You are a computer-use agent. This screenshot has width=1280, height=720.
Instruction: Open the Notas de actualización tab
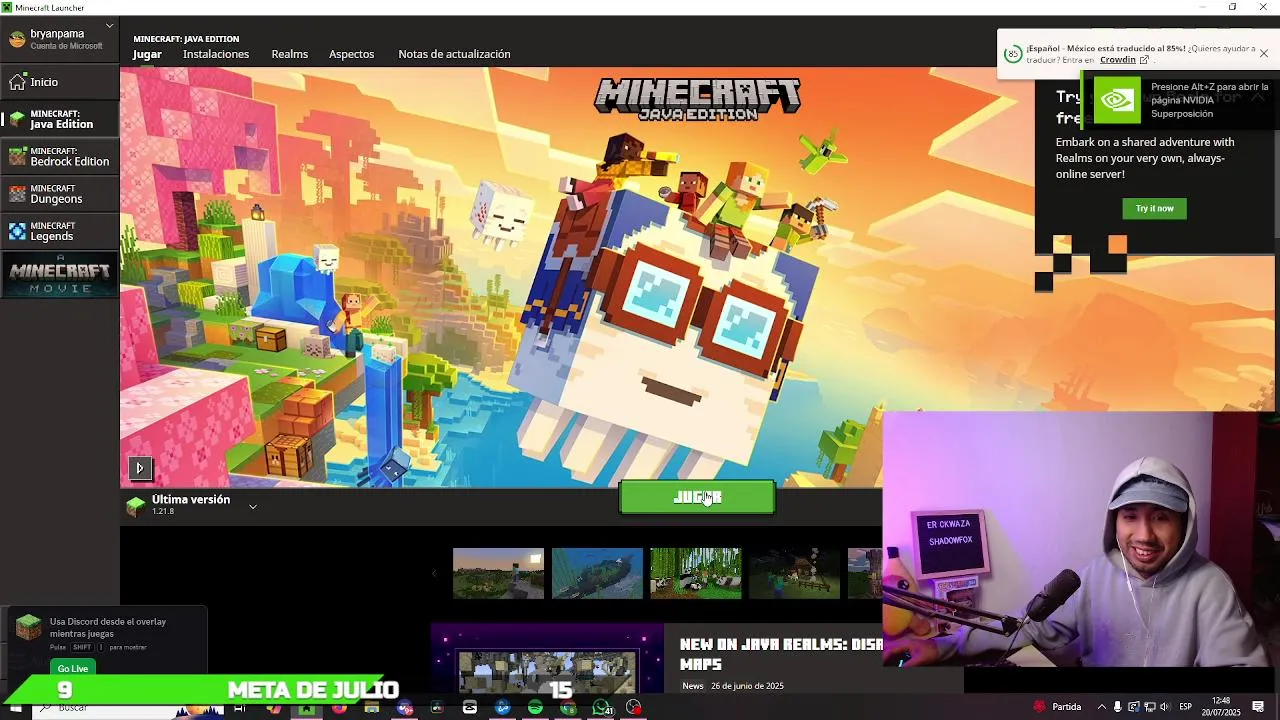[454, 54]
